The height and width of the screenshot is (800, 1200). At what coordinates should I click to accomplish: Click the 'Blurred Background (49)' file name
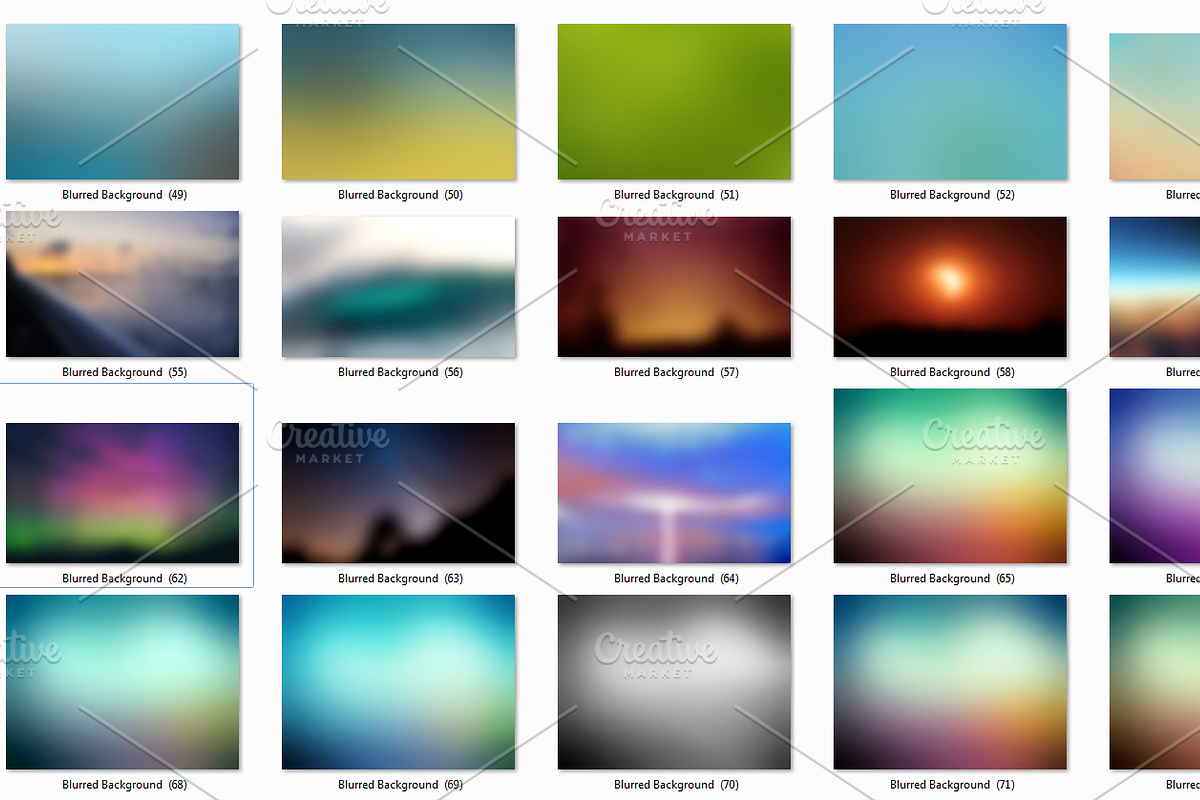pyautogui.click(x=124, y=195)
